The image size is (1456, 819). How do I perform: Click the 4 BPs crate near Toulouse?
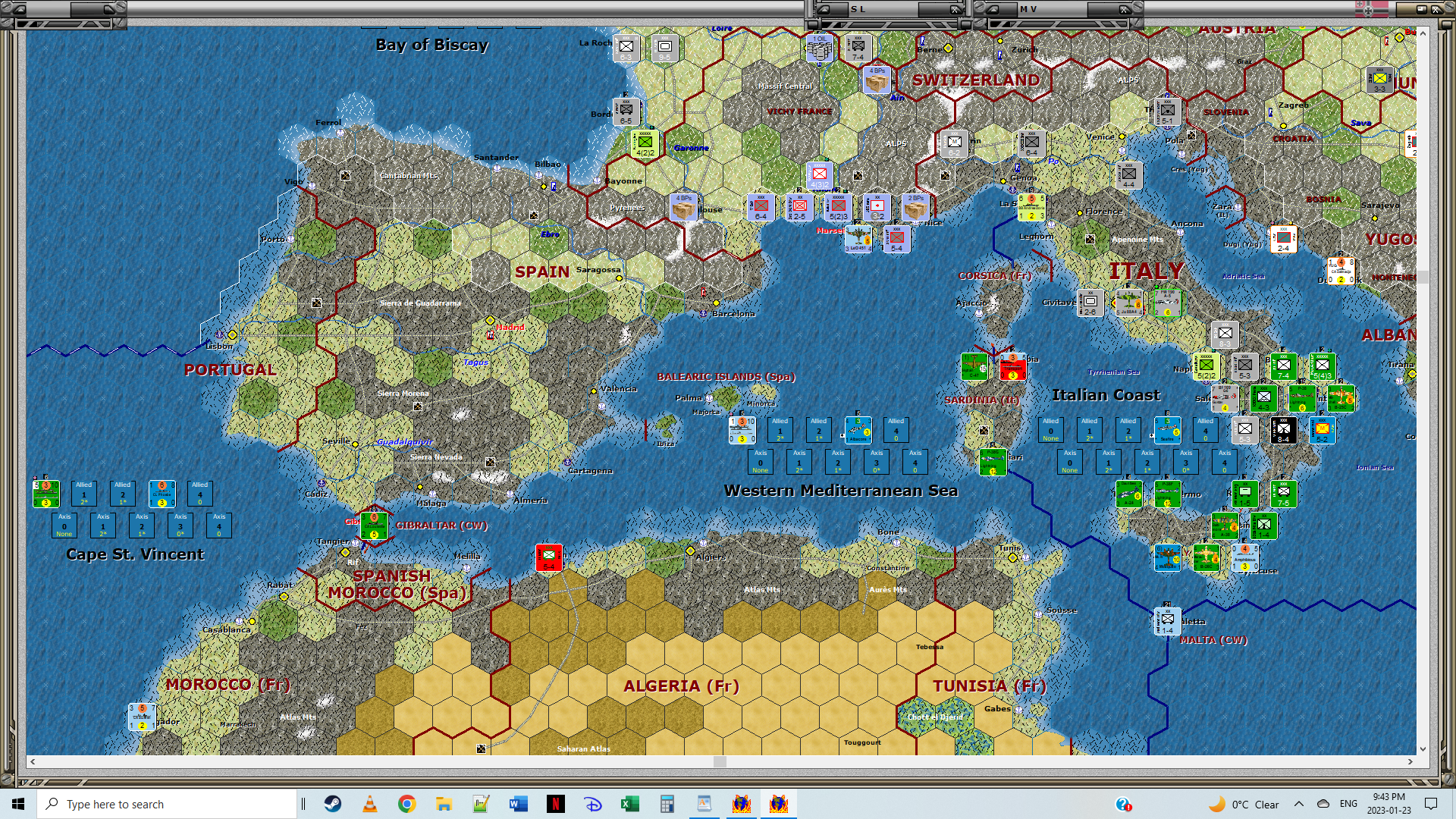(683, 207)
